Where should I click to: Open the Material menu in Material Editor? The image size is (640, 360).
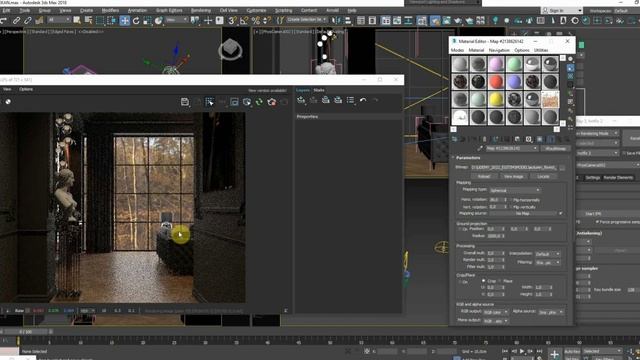tap(476, 50)
